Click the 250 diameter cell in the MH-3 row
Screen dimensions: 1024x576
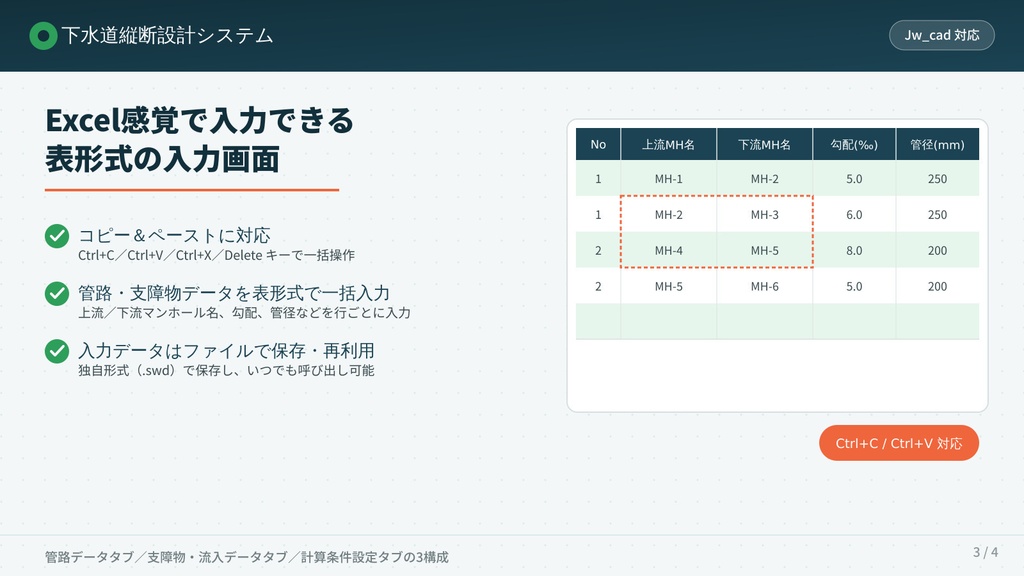pyautogui.click(x=937, y=214)
